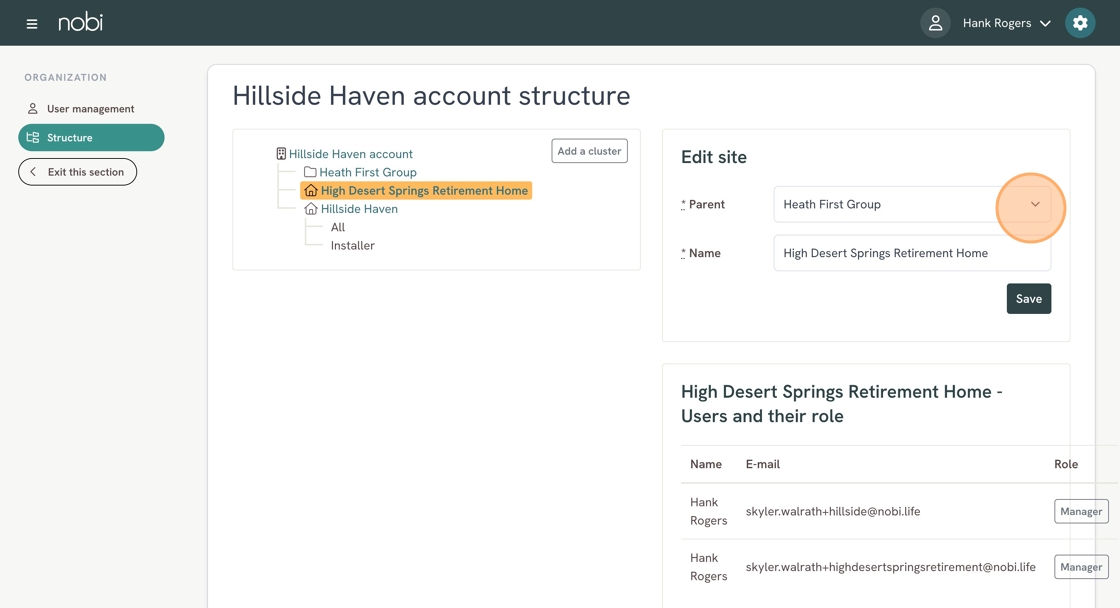Click the building icon of Hillside Haven account
The width and height of the screenshot is (1120, 608).
[281, 154]
